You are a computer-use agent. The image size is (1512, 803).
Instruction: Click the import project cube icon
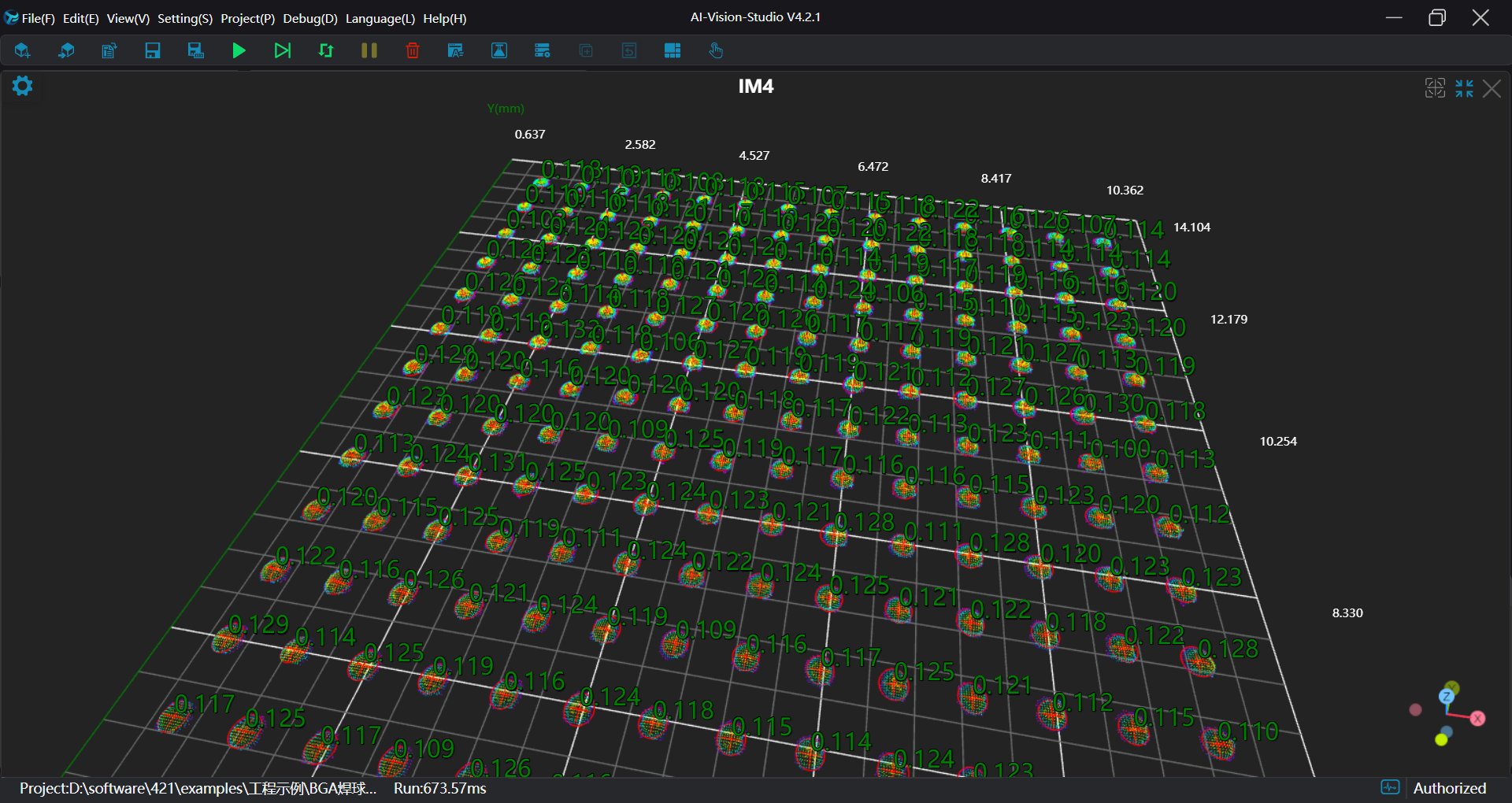pyautogui.click(x=66, y=51)
